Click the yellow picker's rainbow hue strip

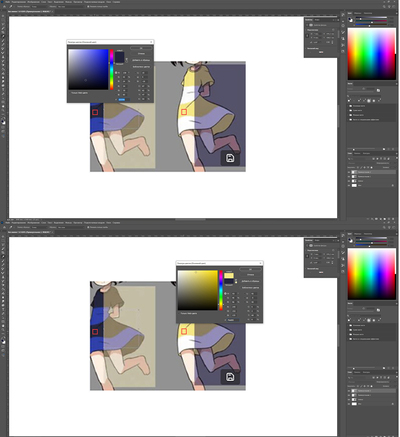pos(221,290)
